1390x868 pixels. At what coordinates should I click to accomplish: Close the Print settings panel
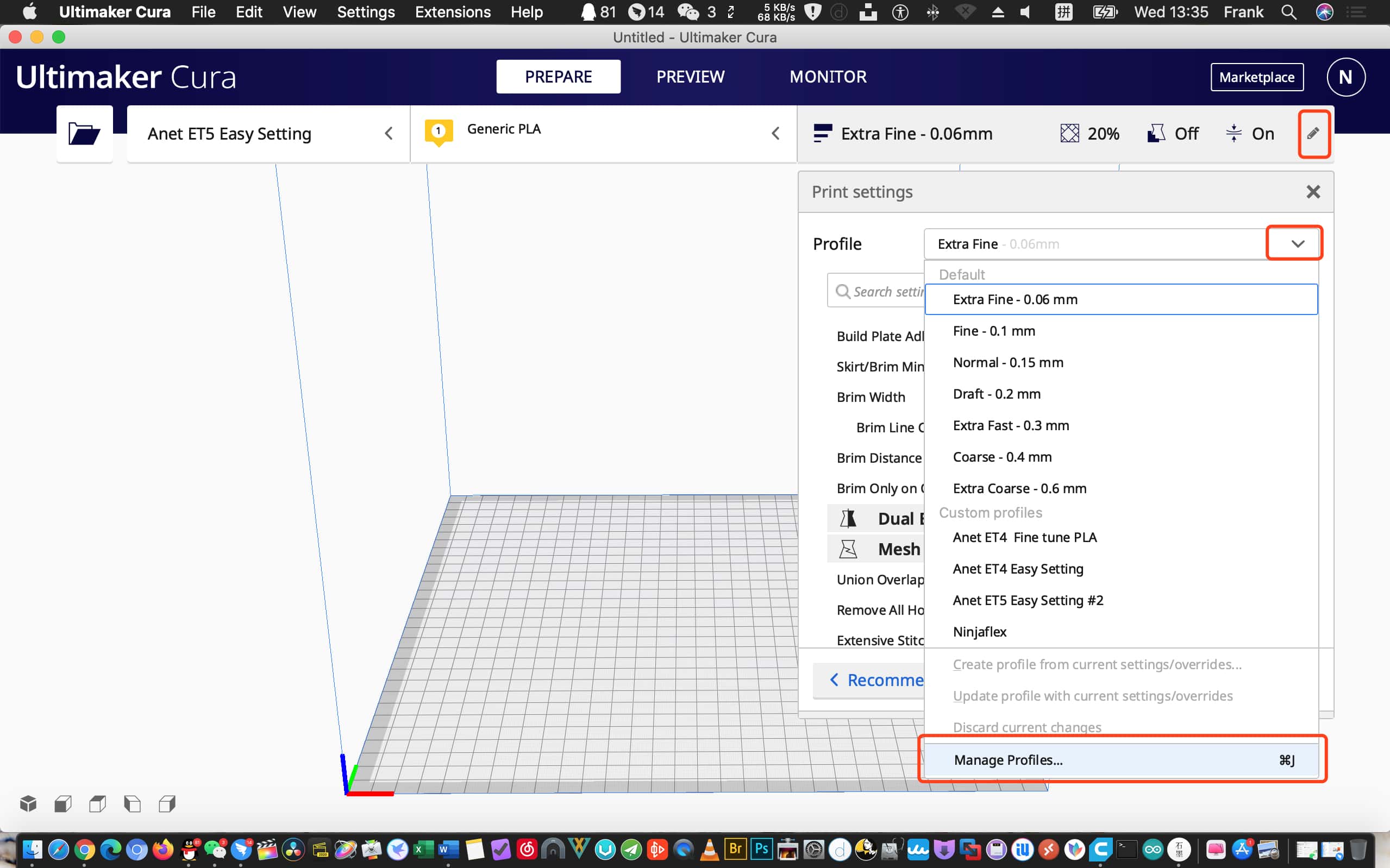click(x=1312, y=192)
